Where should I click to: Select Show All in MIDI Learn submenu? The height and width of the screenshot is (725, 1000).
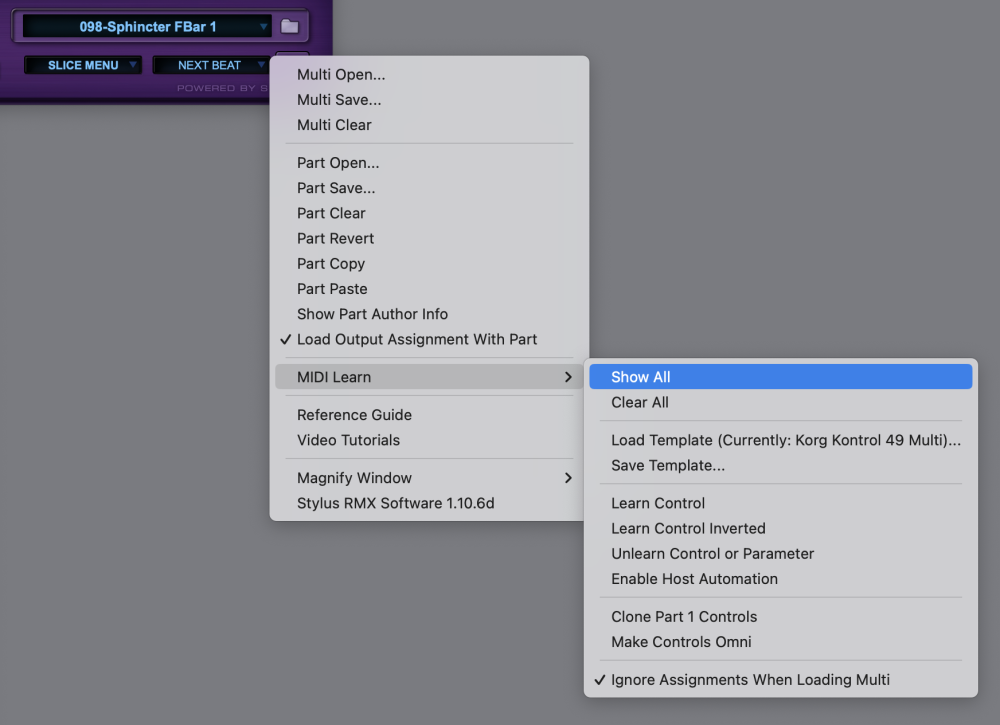[641, 377]
